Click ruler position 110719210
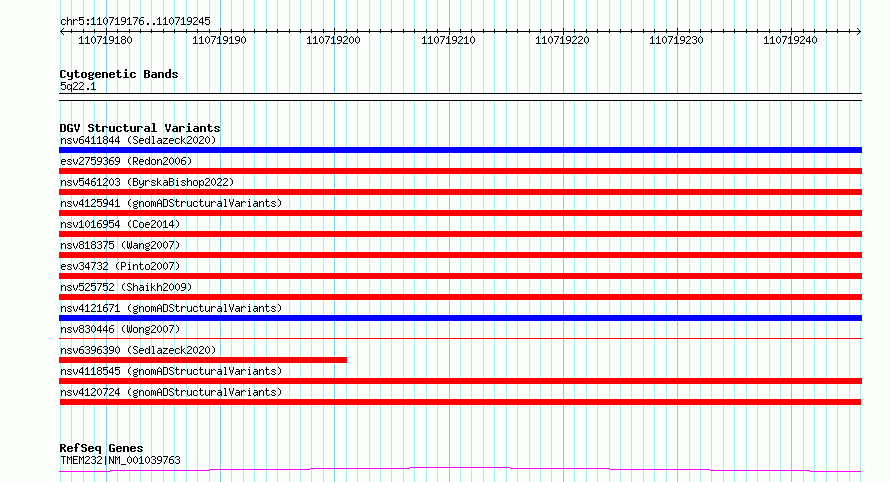This screenshot has width=890, height=482. [448, 40]
